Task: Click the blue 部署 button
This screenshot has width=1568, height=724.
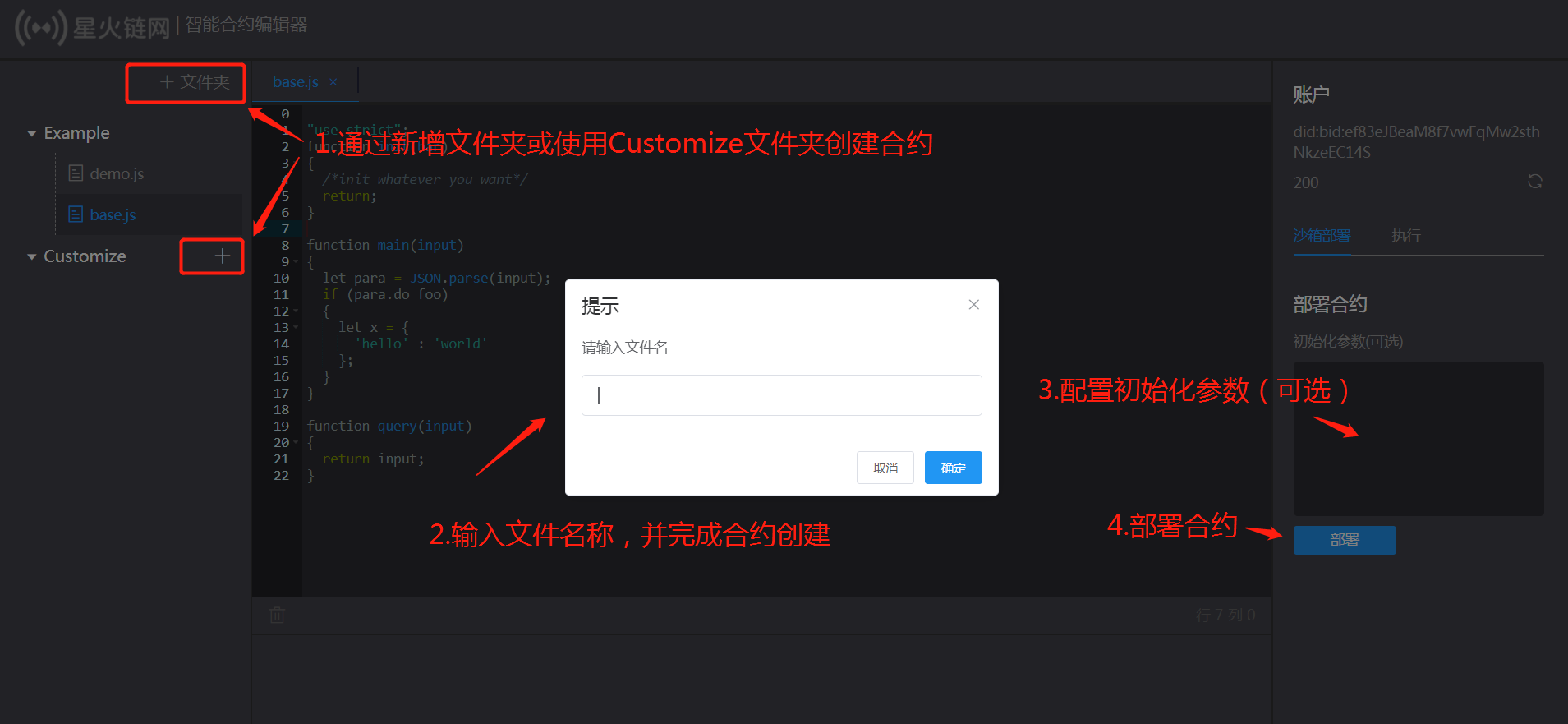Action: tap(1345, 540)
